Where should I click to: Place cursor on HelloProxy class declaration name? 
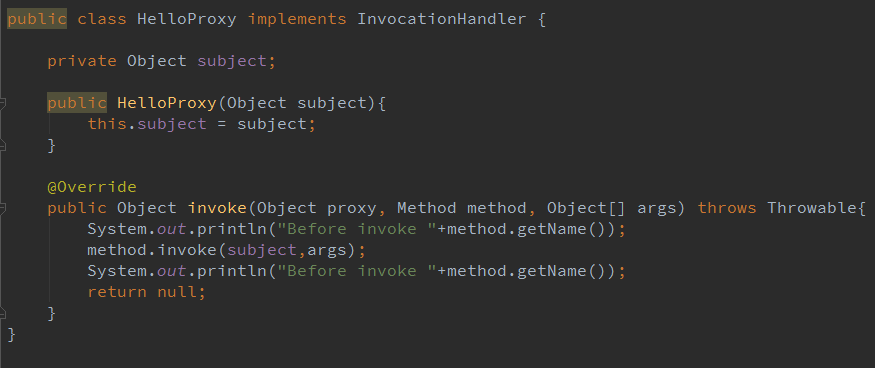click(x=187, y=19)
